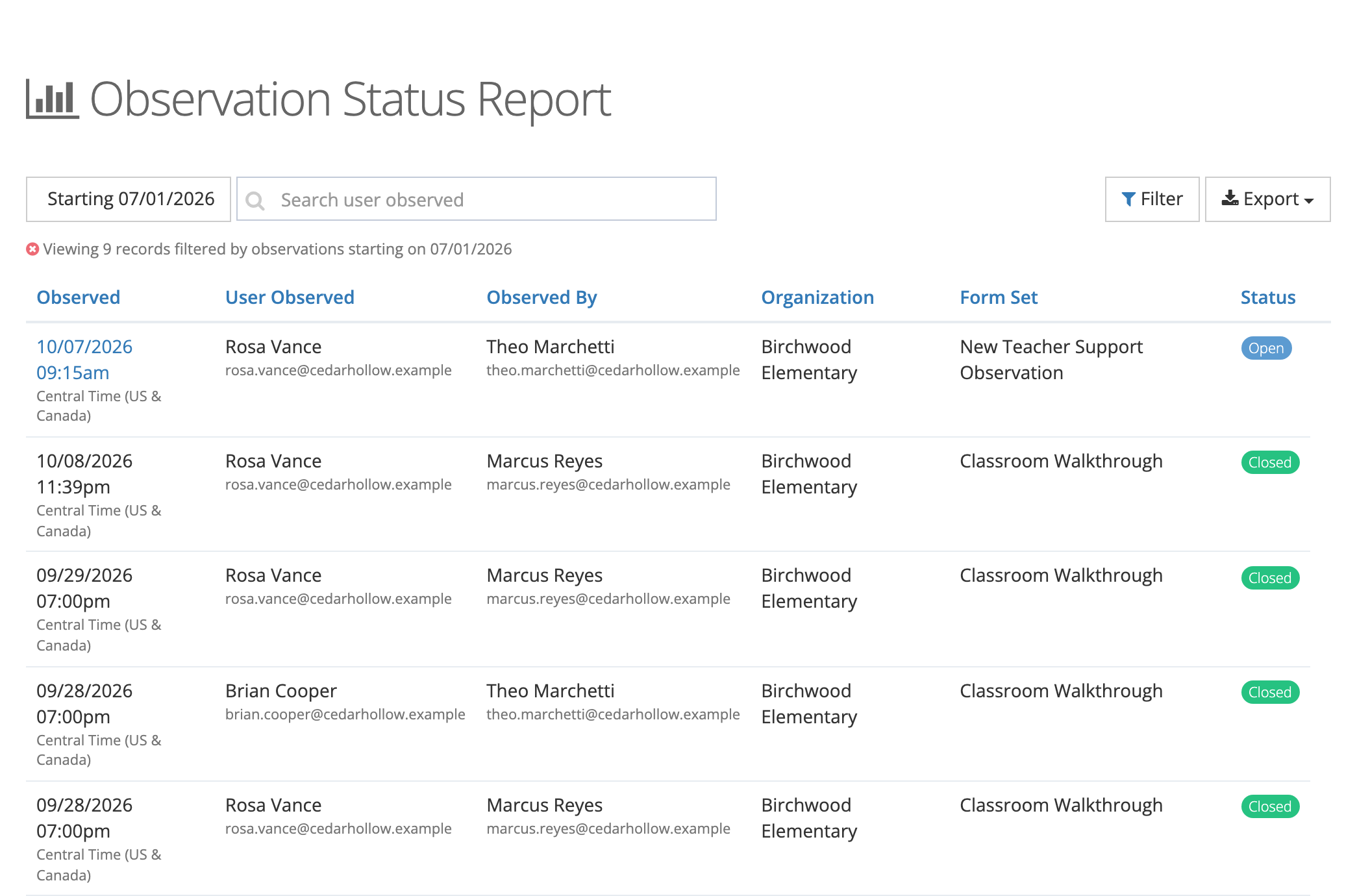Select 'Classroom Walkthrough' in the 09/29/2026 row
The image size is (1357, 896).
pos(1061,575)
